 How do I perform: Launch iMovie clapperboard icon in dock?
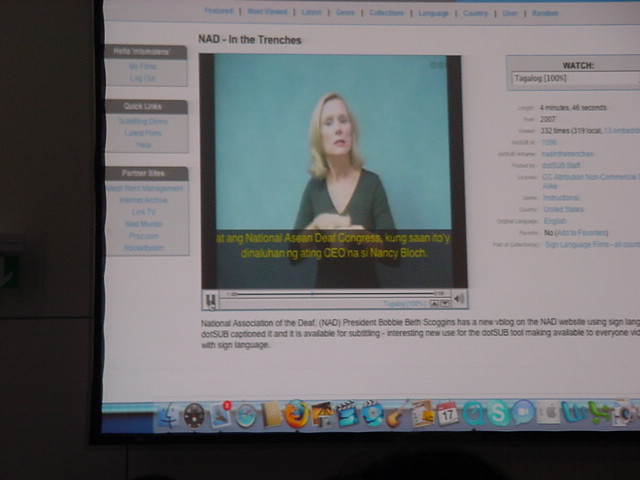pyautogui.click(x=347, y=413)
